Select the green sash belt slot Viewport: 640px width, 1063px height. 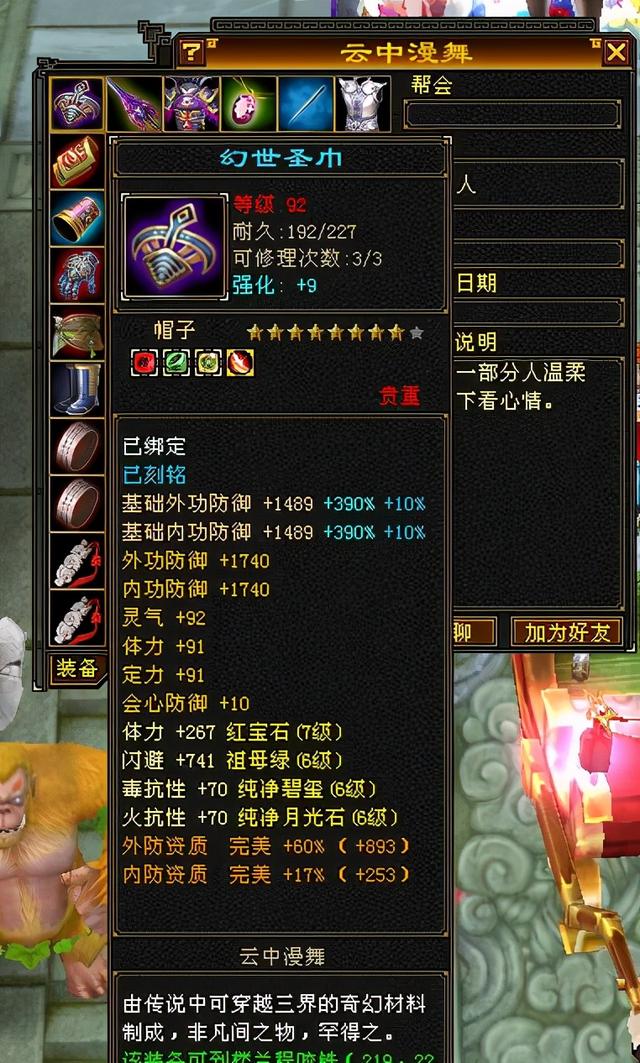click(x=77, y=332)
